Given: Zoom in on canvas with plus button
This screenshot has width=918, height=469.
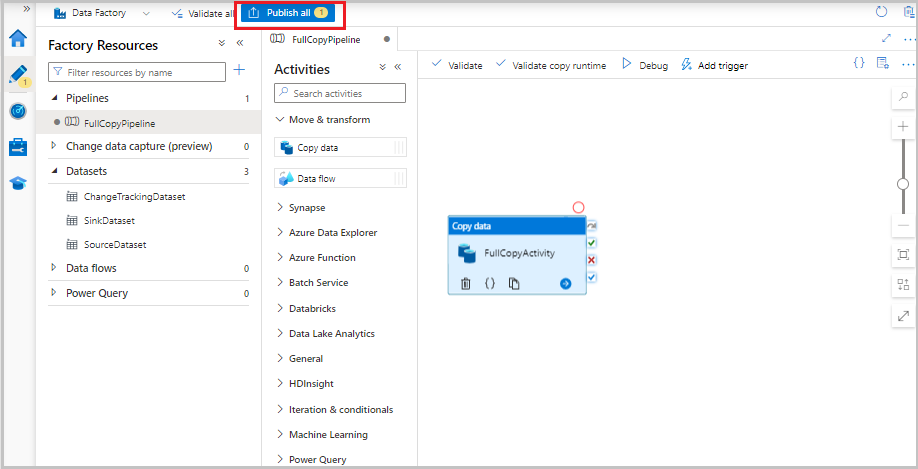Looking at the screenshot, I should [x=903, y=127].
